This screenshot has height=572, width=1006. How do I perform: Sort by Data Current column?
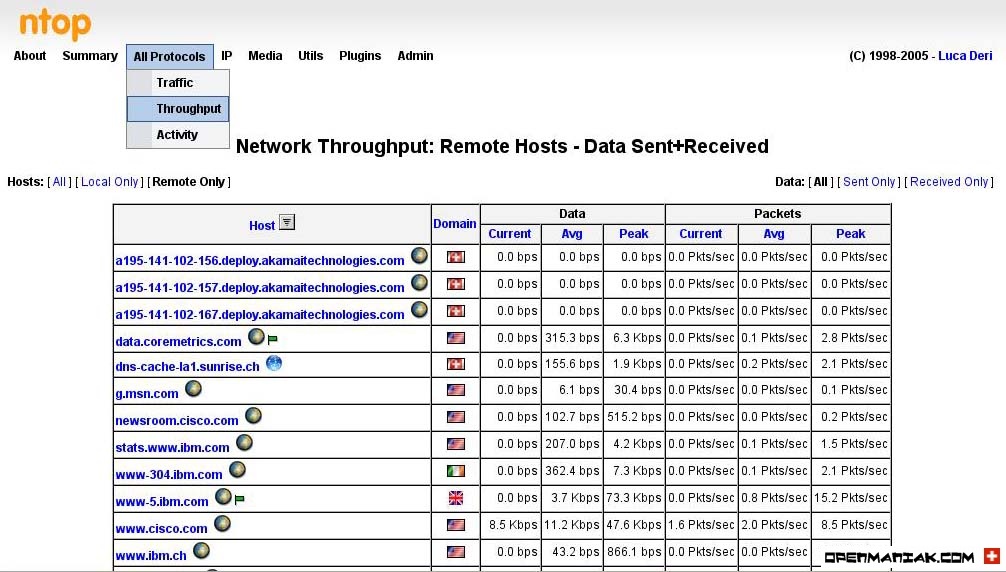click(x=509, y=234)
